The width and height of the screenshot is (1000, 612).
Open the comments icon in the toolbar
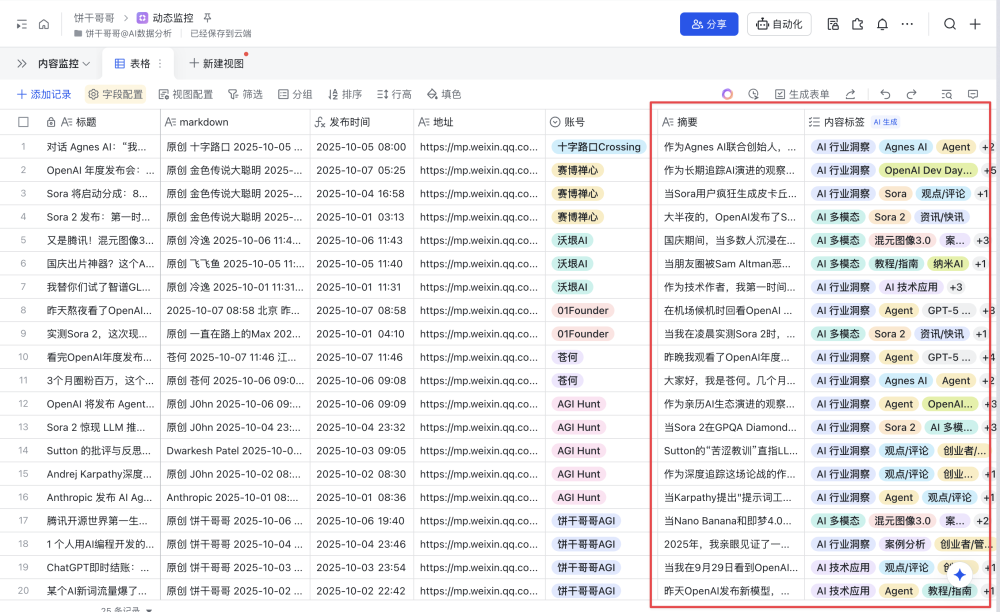(972, 93)
